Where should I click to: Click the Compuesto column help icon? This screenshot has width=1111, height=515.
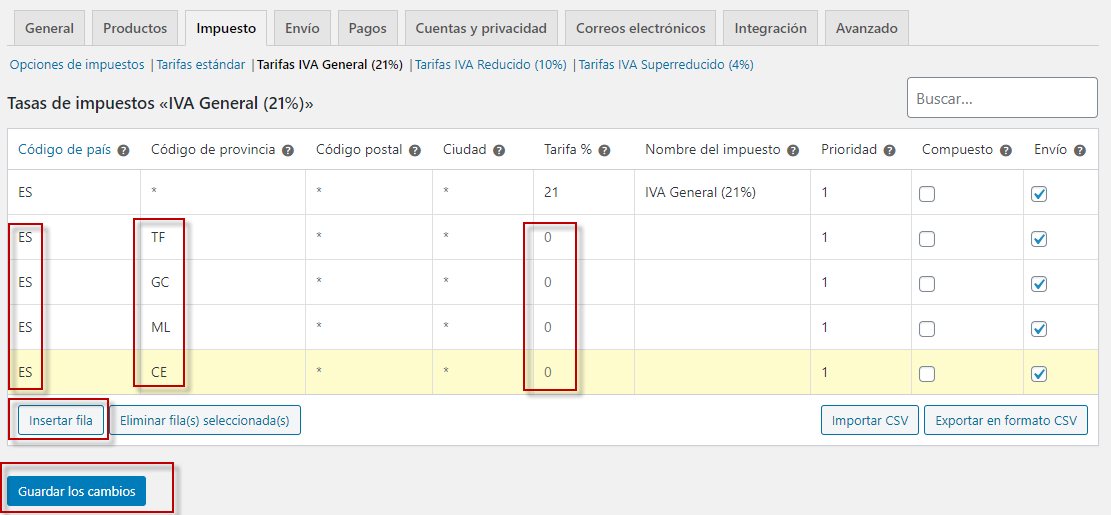click(x=1005, y=150)
